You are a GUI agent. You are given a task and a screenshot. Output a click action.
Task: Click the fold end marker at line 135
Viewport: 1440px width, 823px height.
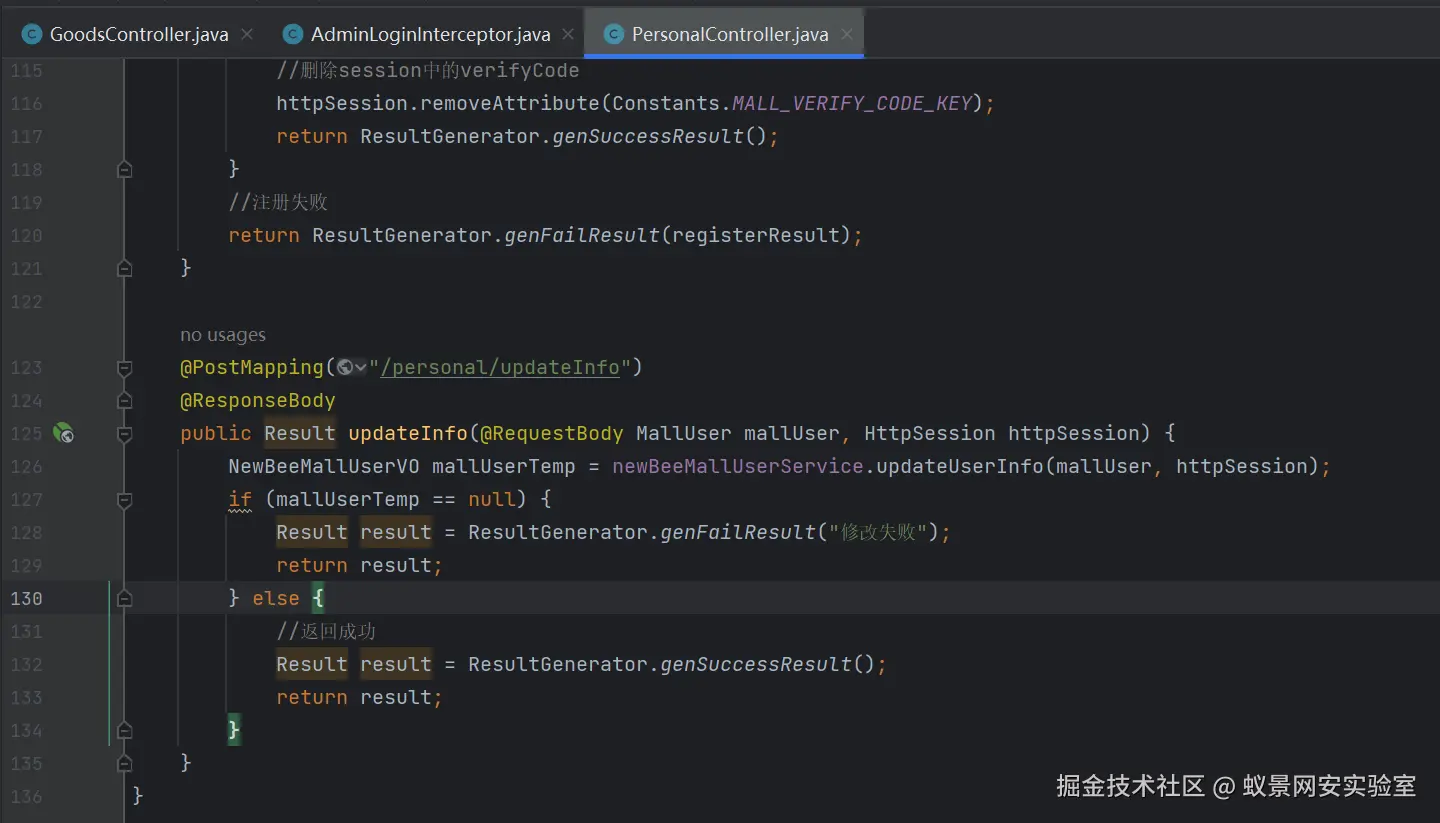[x=124, y=764]
